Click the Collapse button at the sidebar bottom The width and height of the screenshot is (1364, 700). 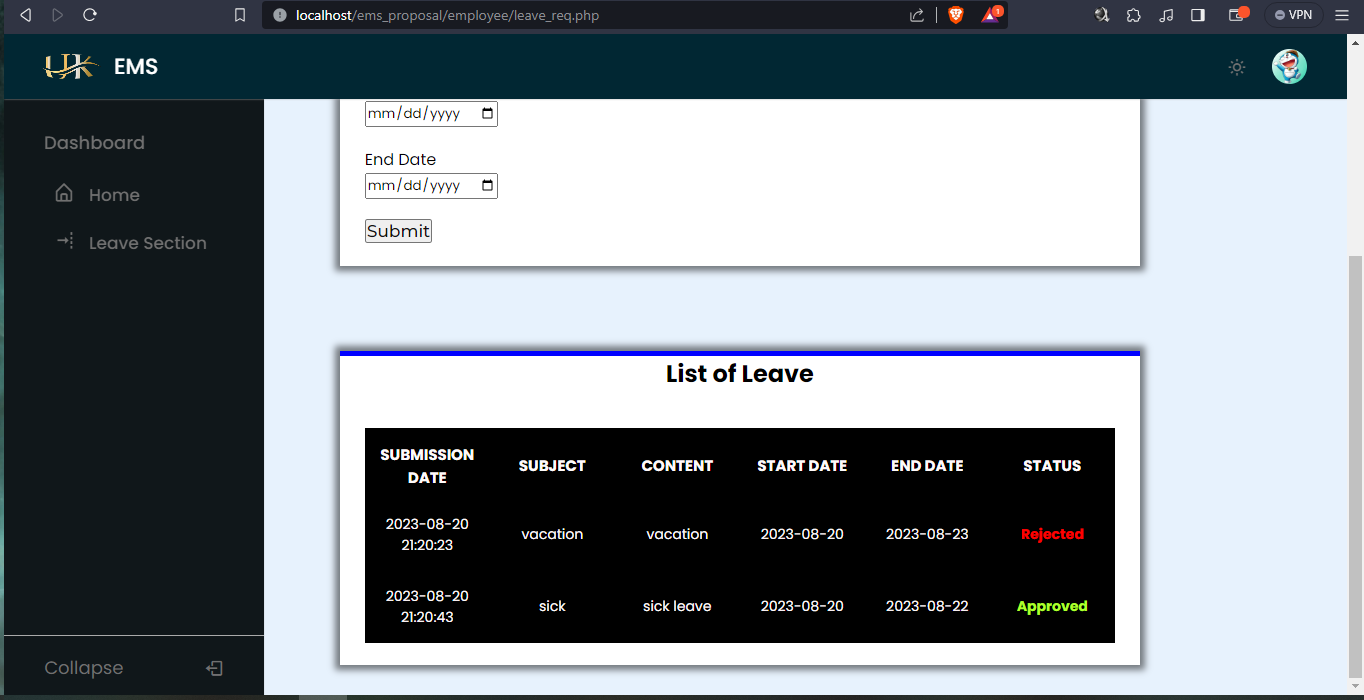[83, 667]
